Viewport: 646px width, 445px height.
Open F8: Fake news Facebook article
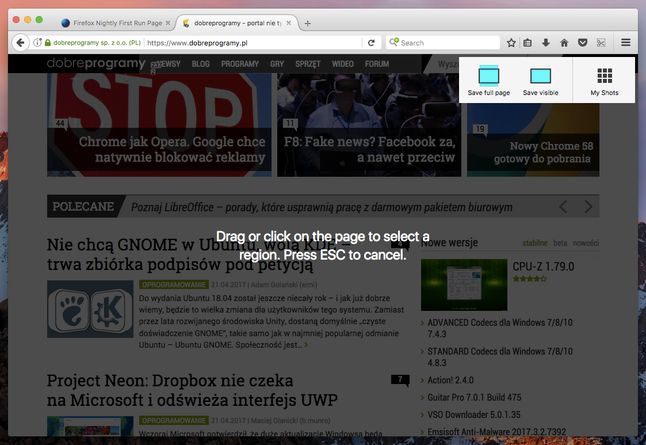point(370,149)
